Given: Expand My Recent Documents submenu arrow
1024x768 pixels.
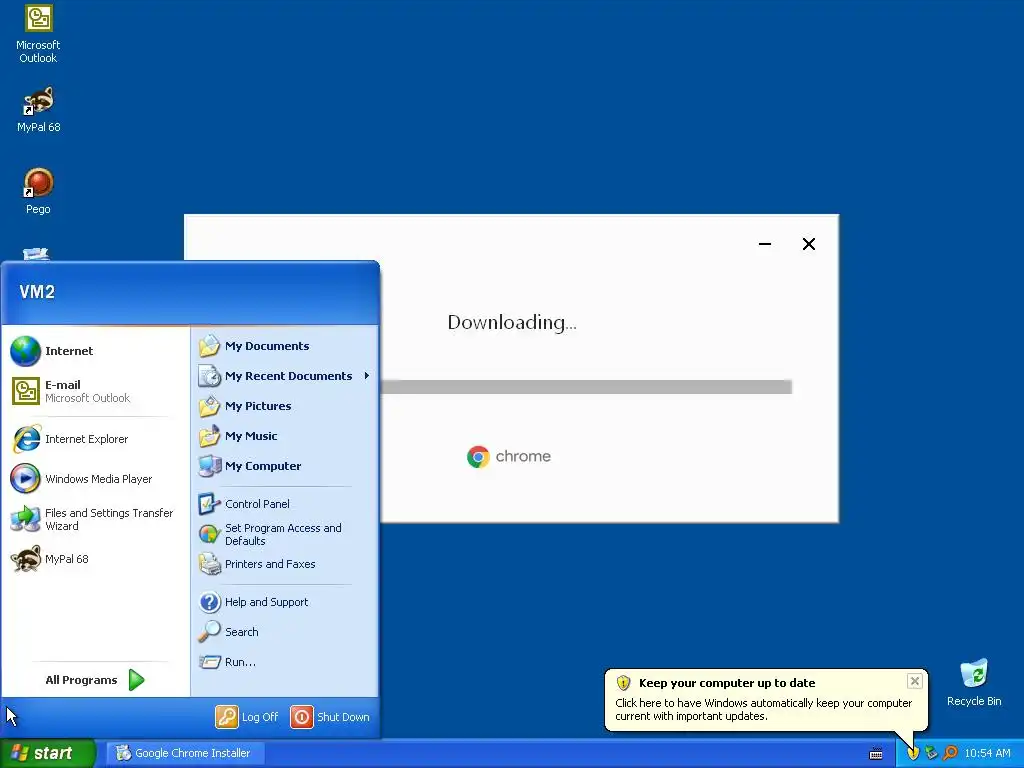Looking at the screenshot, I should [367, 376].
